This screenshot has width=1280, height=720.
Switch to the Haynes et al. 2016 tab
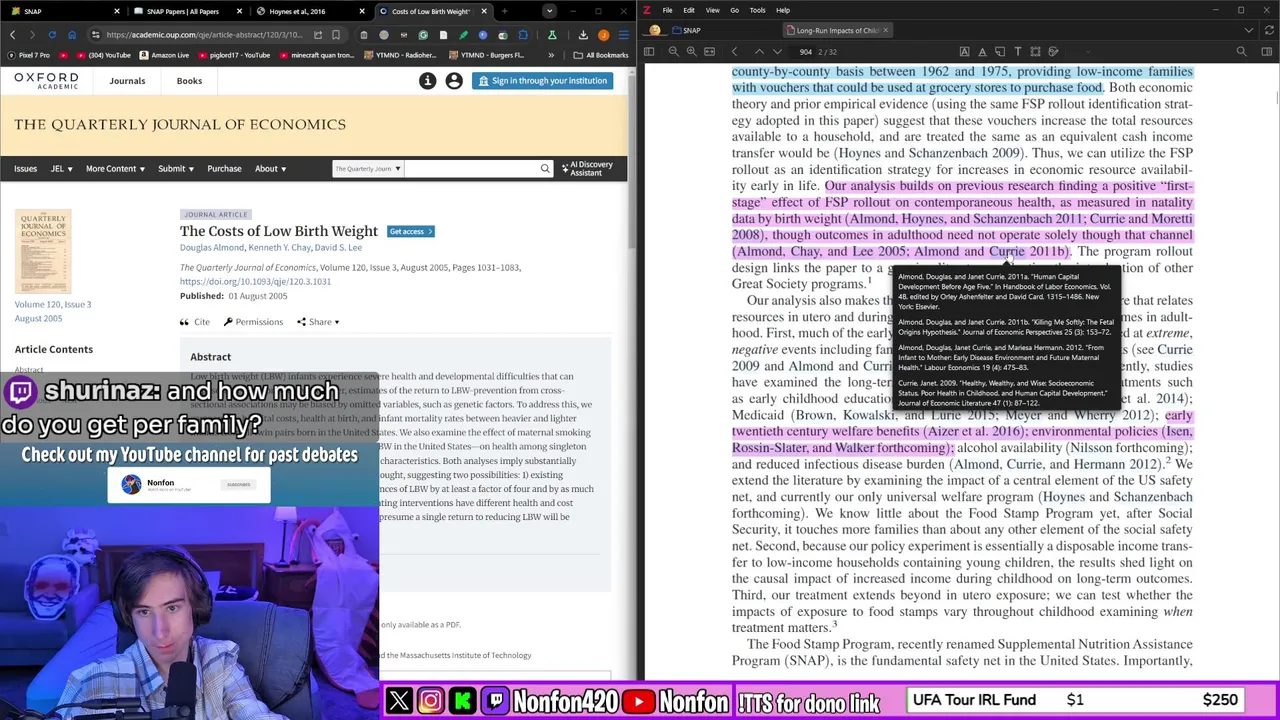pyautogui.click(x=308, y=11)
